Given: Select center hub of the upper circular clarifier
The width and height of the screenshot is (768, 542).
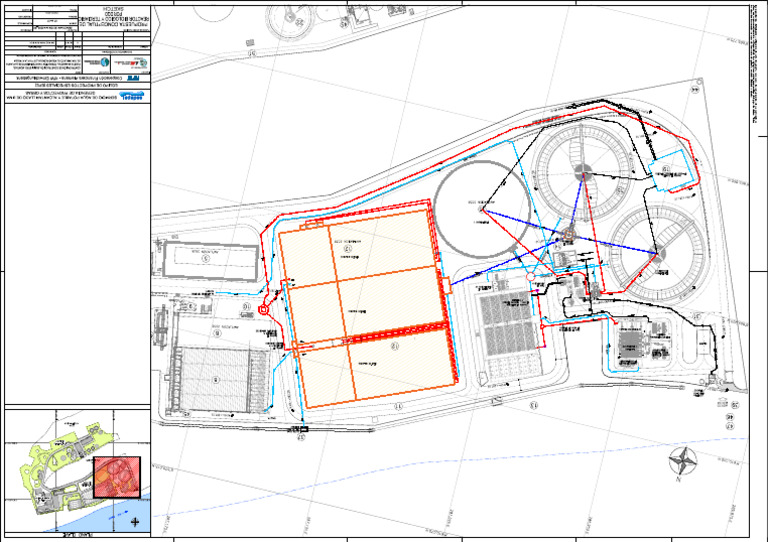Looking at the screenshot, I should click(x=583, y=172).
